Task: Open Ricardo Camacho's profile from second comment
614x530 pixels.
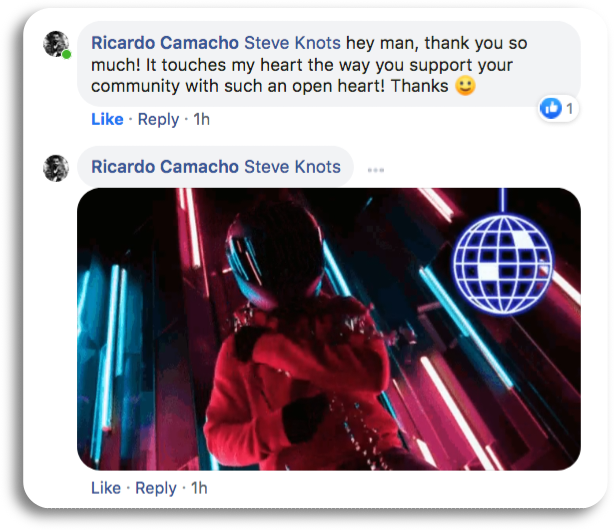Action: click(165, 167)
